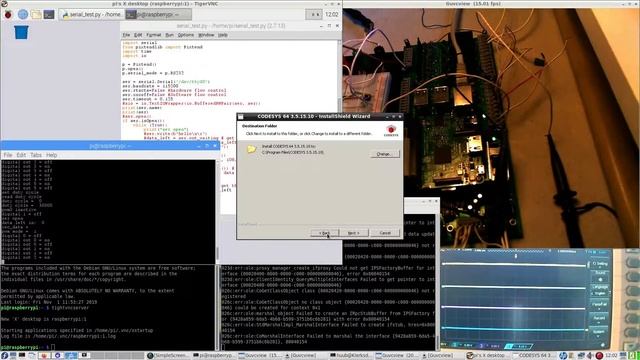Open File menu in serial_test.py IDLE window
The height and width of the screenshot is (360, 640).
click(x=126, y=35)
